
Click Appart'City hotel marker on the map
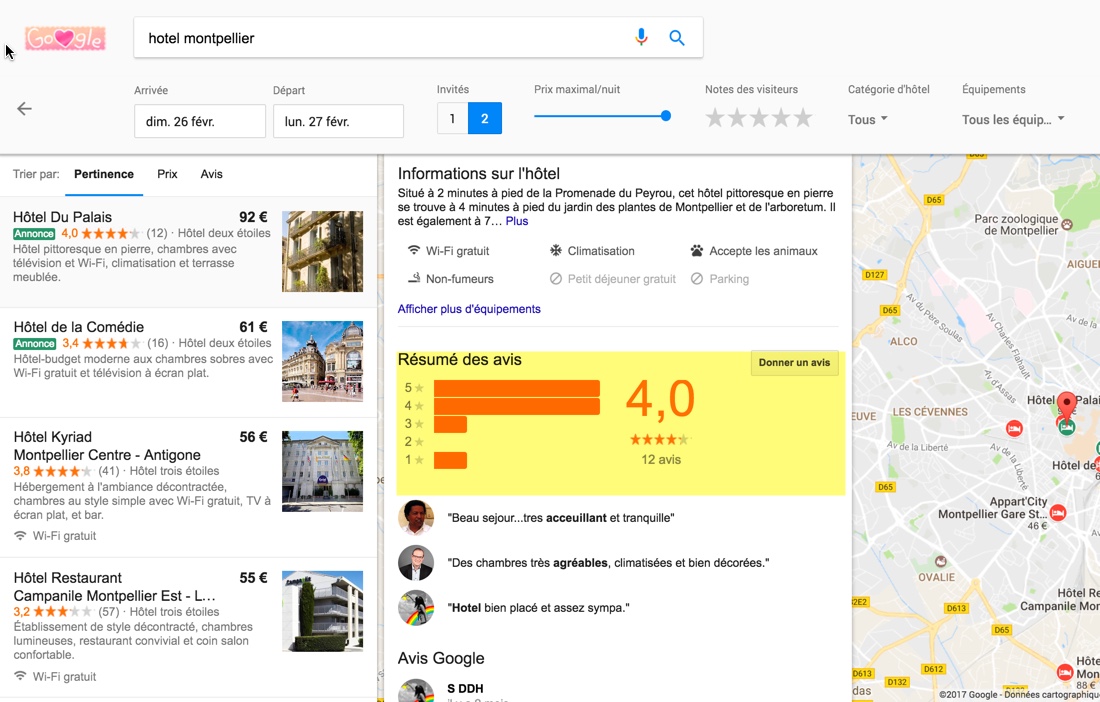pyautogui.click(x=1058, y=513)
